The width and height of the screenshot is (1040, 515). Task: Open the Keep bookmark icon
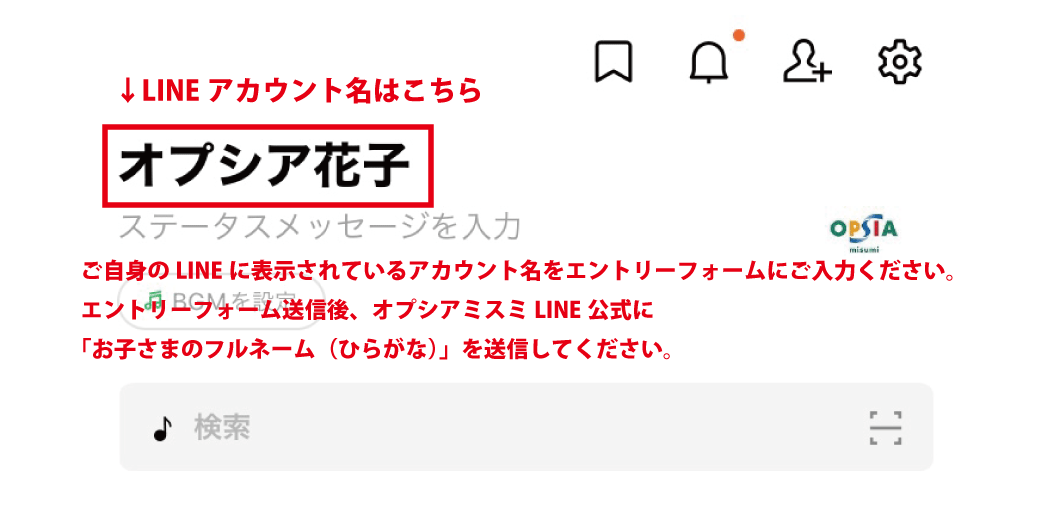pos(614,62)
